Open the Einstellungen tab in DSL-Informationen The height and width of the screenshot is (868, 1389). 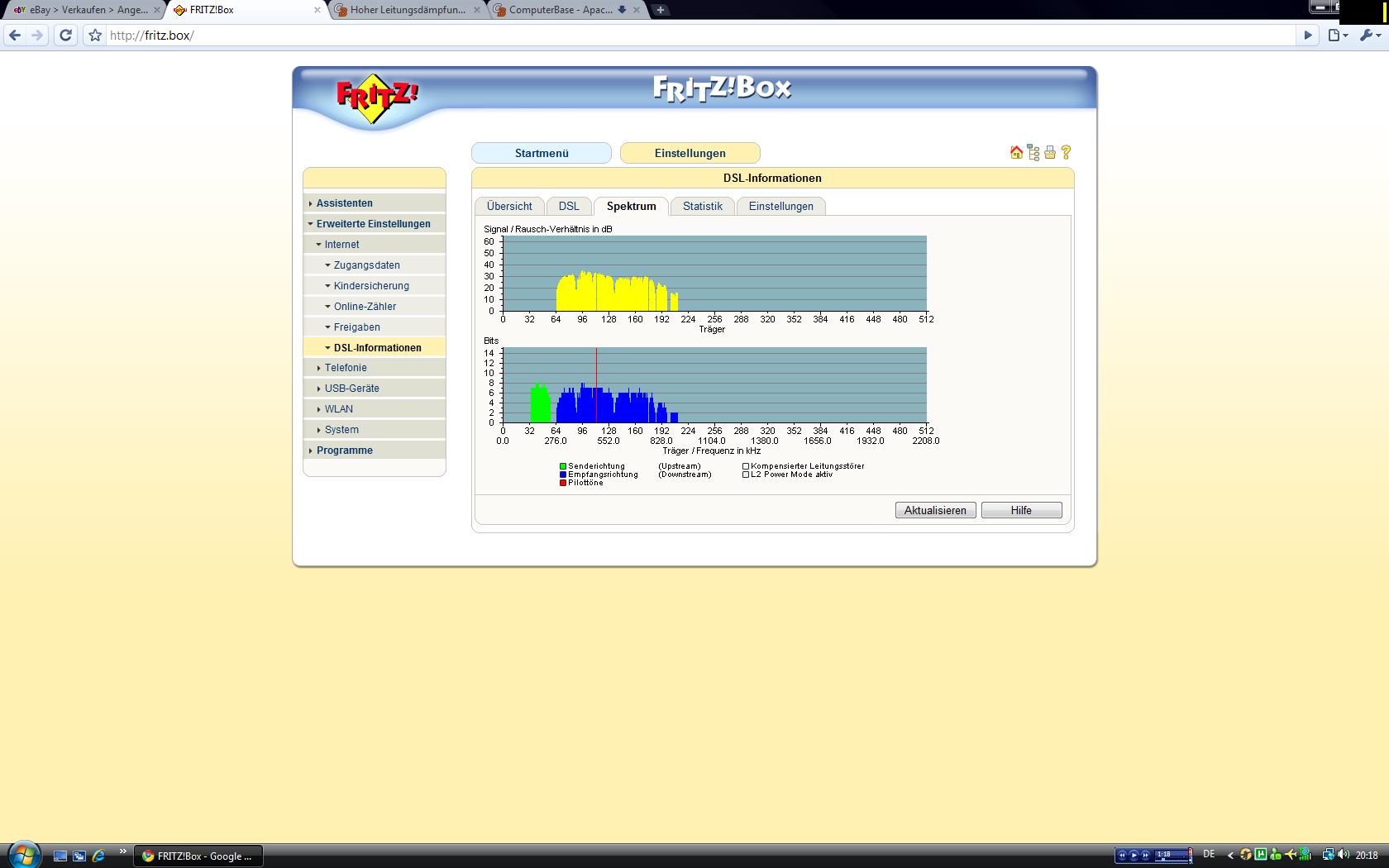(x=781, y=207)
